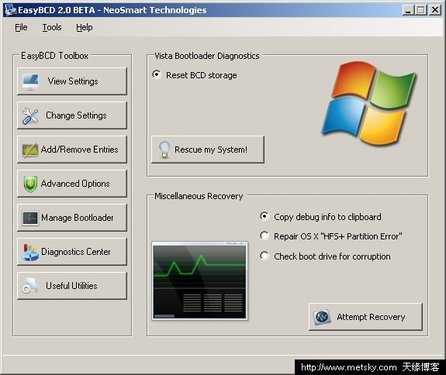Viewport: 446px width, 375px height.
Task: Click Rescue my System! text
Action: pos(211,150)
